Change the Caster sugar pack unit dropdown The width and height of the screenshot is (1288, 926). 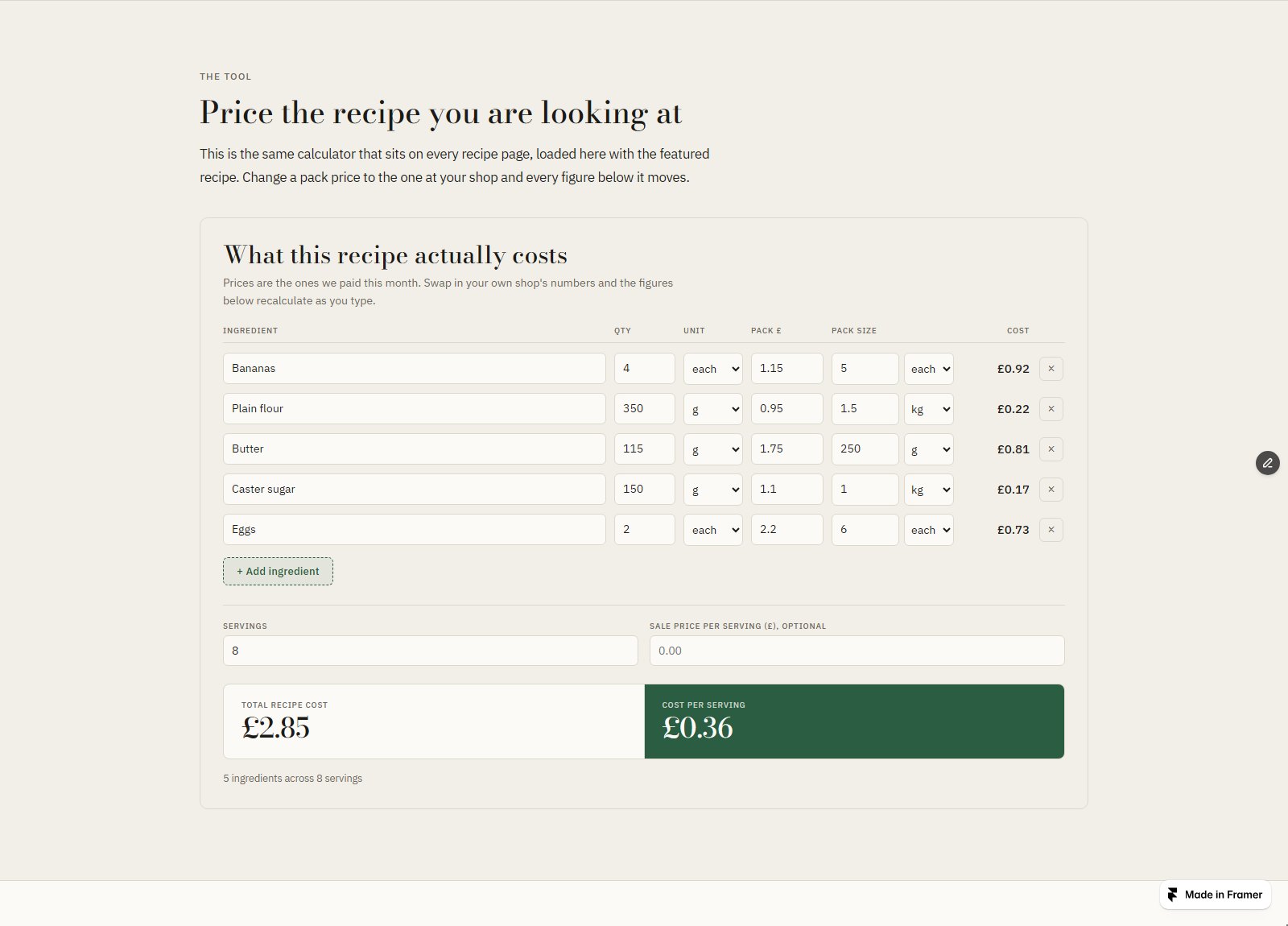click(x=928, y=490)
